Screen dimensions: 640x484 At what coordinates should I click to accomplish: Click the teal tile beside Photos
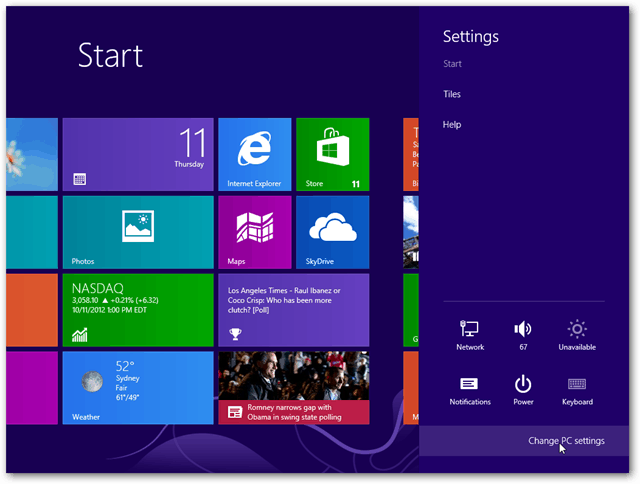coord(32,232)
